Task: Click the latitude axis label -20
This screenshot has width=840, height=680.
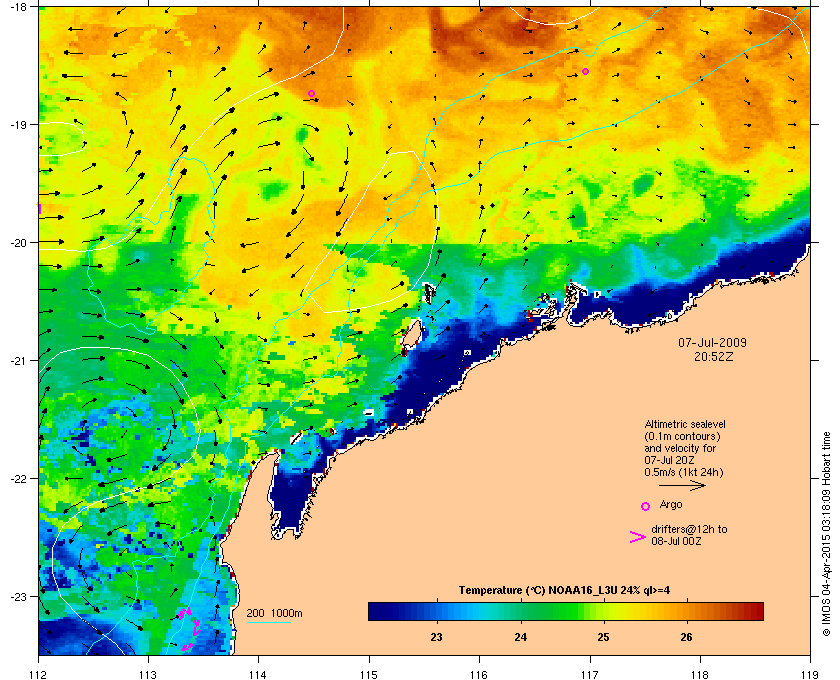Action: pyautogui.click(x=17, y=242)
